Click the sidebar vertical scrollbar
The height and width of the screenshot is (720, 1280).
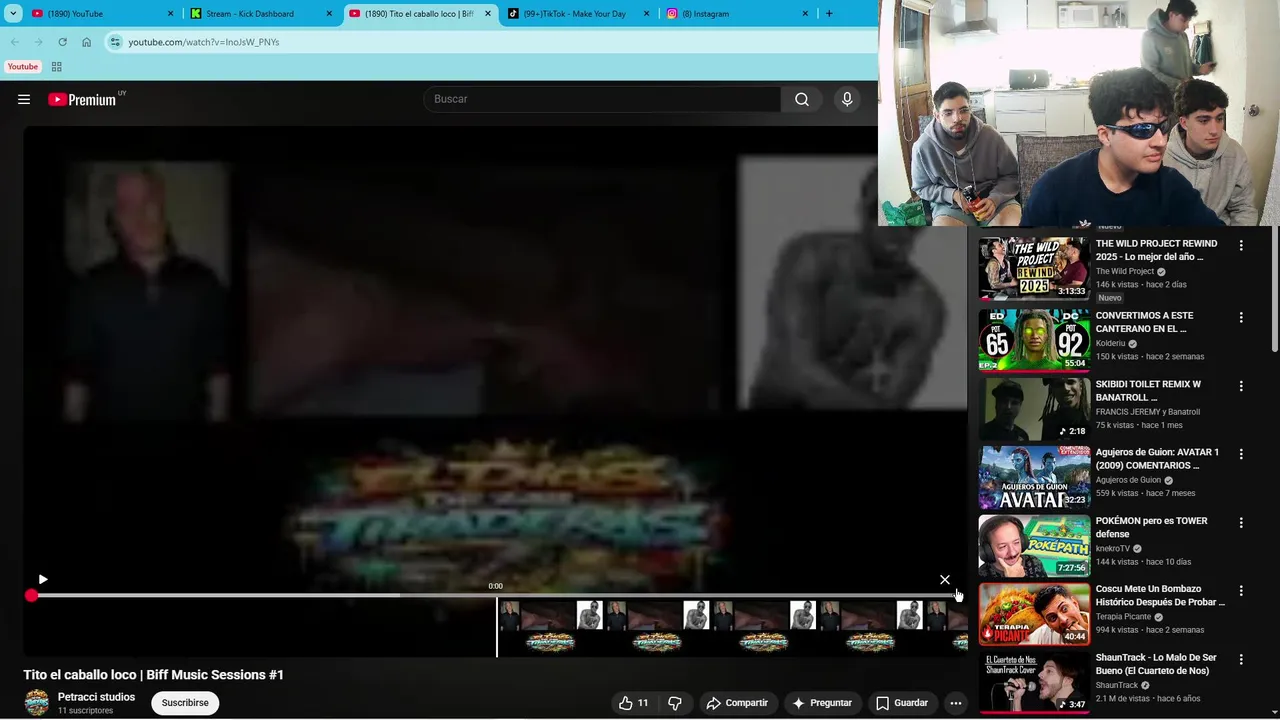tap(1275, 290)
